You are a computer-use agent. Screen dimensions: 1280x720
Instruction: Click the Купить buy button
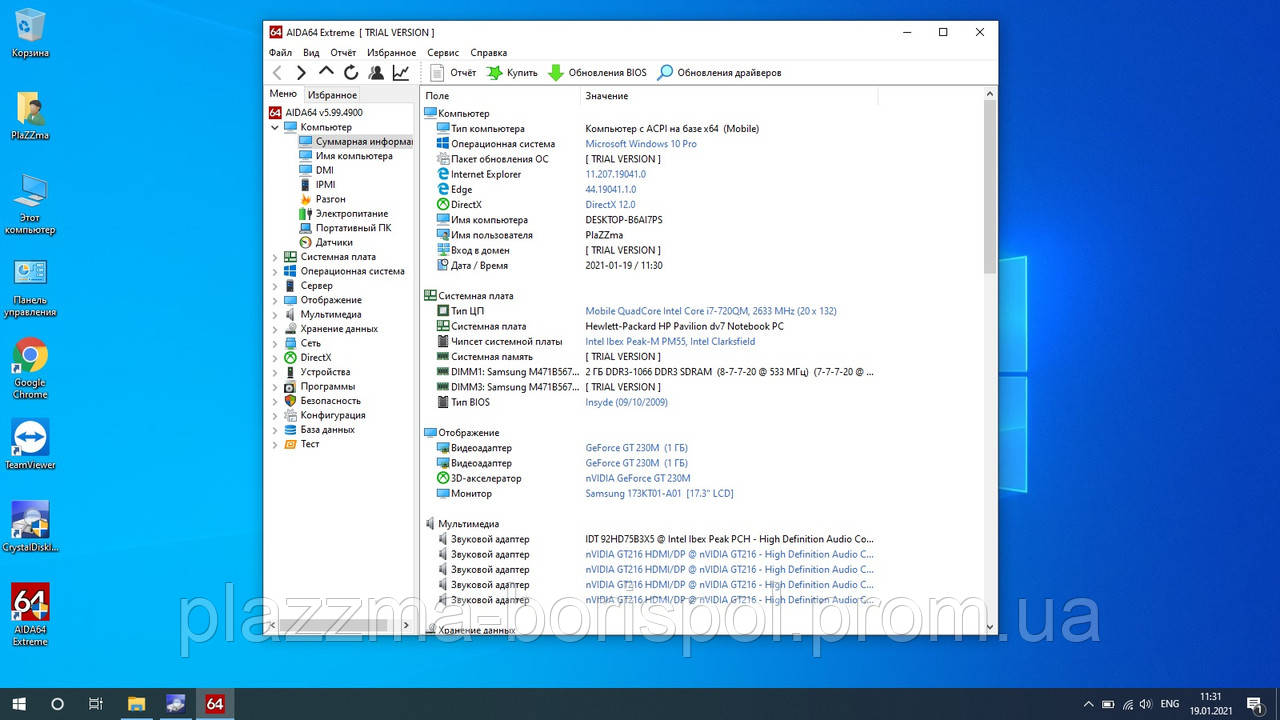[x=512, y=72]
